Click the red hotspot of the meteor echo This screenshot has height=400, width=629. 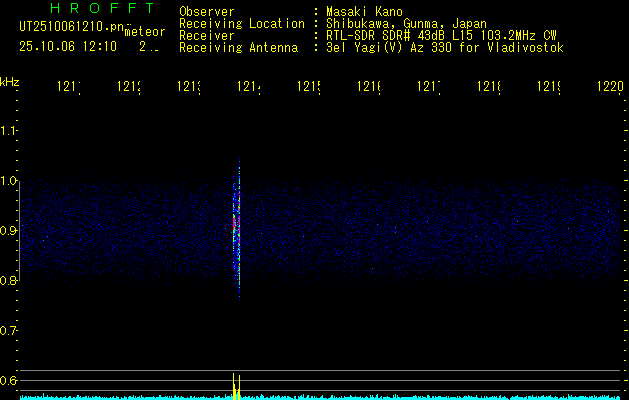tap(235, 219)
